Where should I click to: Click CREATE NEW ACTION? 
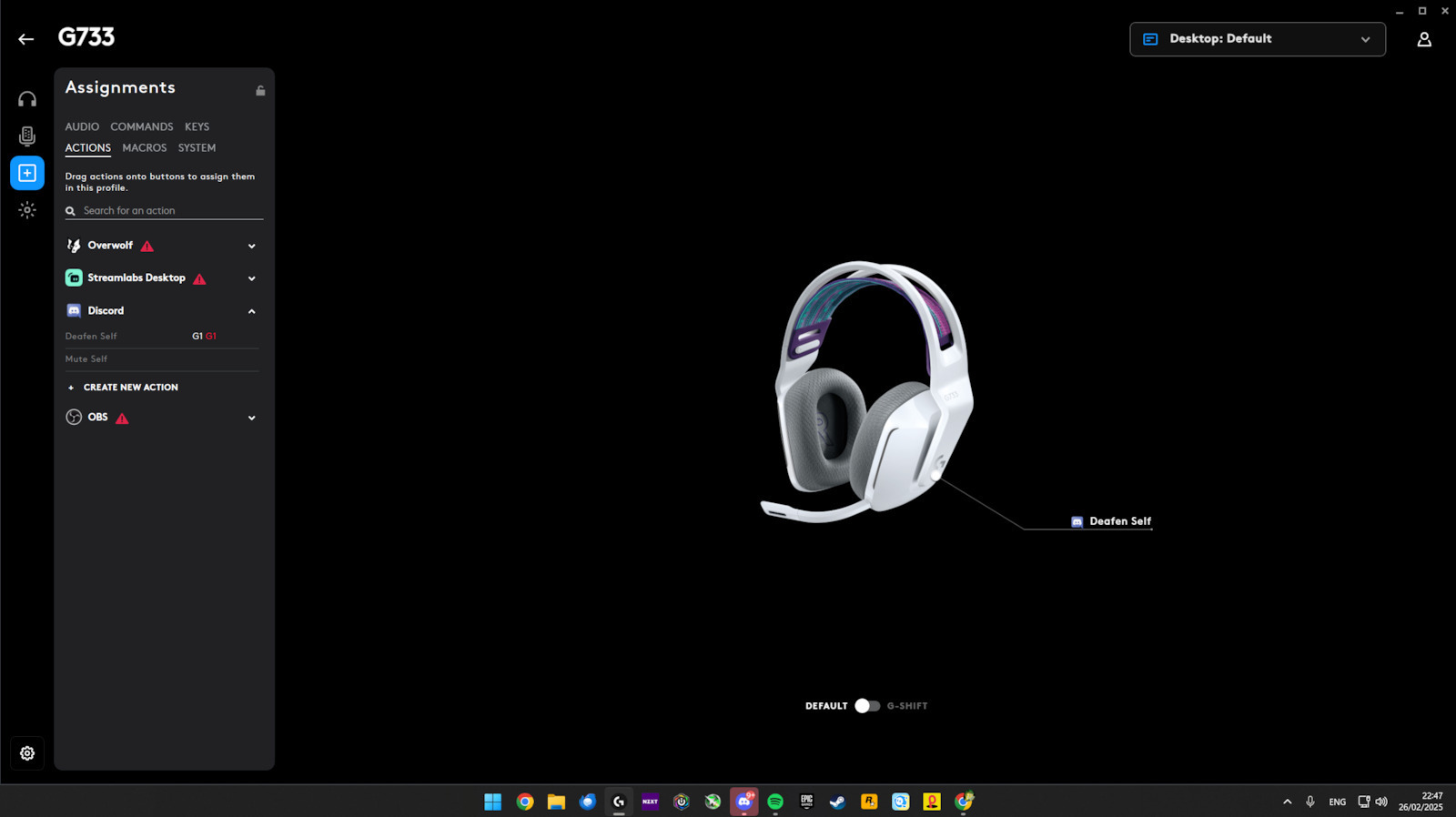coord(130,388)
